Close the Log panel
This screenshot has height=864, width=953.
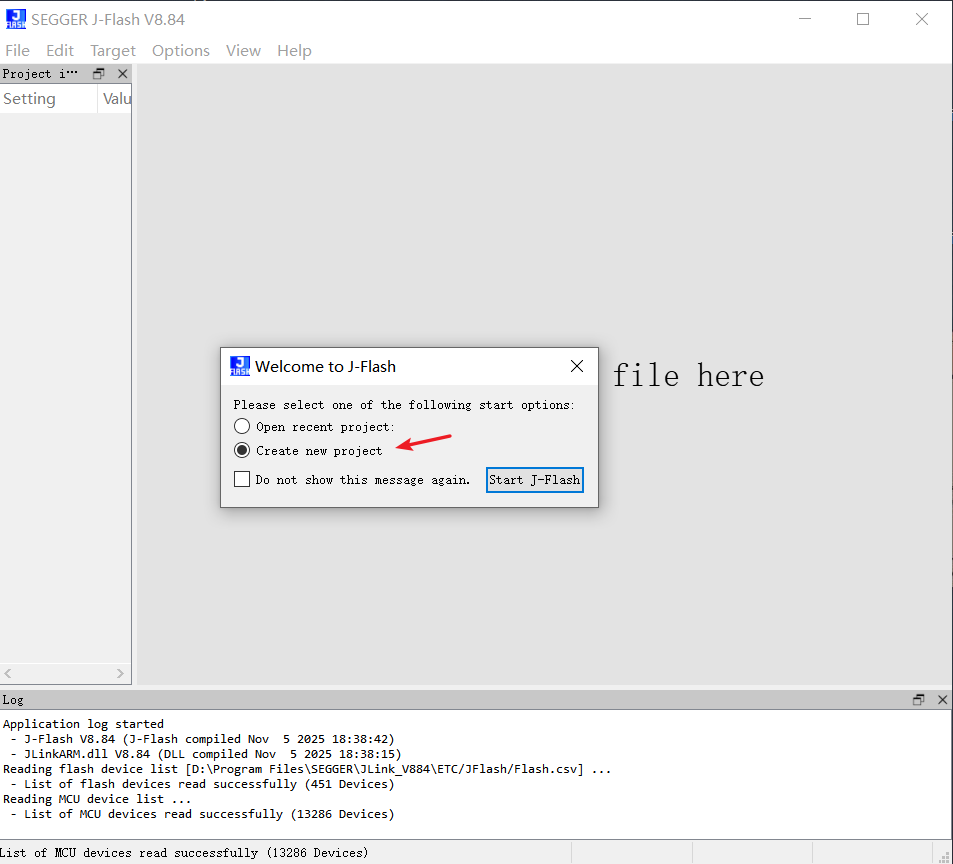[943, 699]
